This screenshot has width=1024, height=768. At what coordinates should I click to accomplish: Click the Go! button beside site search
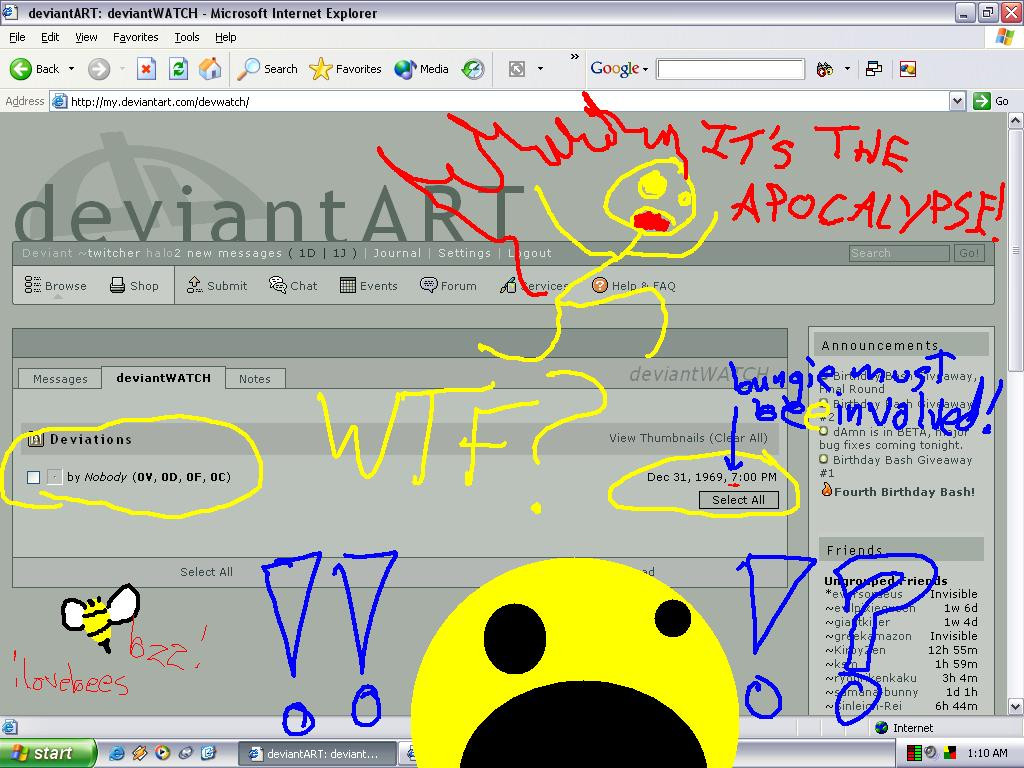(x=969, y=253)
